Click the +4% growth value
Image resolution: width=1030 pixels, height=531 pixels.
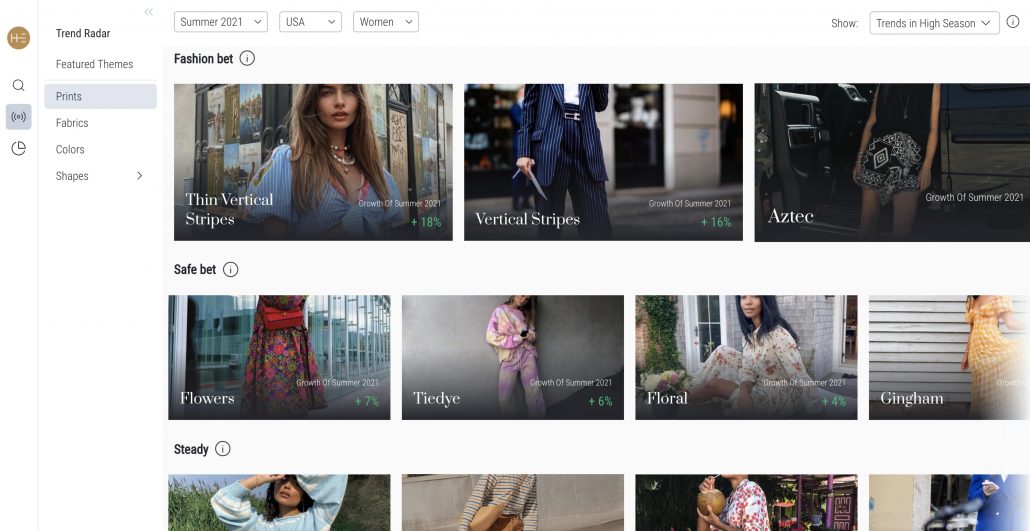coord(834,401)
